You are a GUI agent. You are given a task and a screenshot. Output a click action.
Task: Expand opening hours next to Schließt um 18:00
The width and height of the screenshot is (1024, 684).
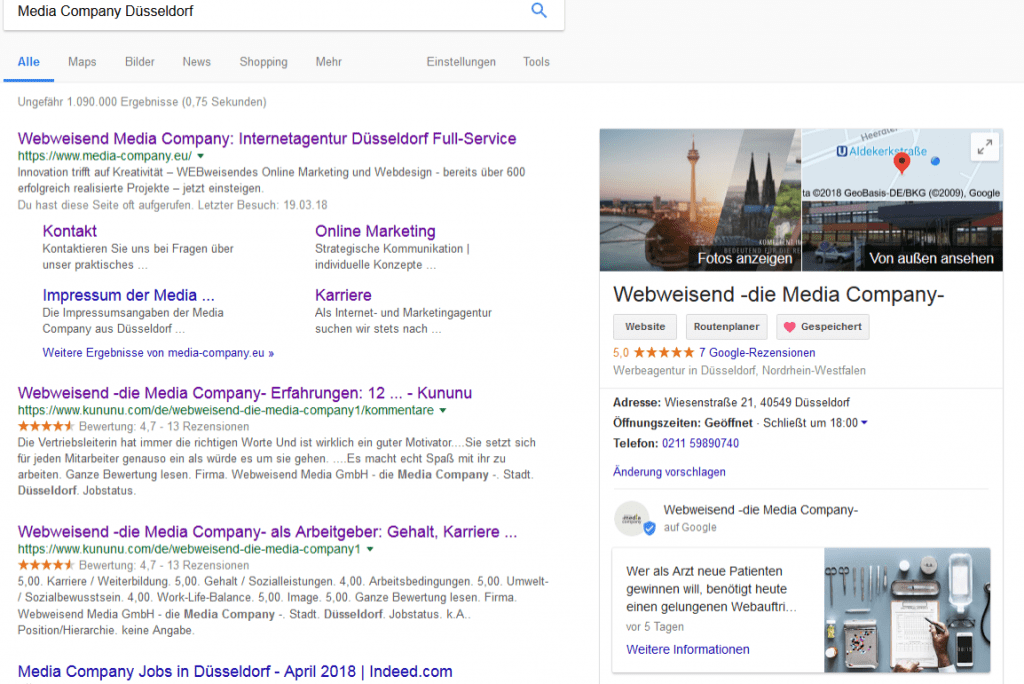pyautogui.click(x=864, y=423)
